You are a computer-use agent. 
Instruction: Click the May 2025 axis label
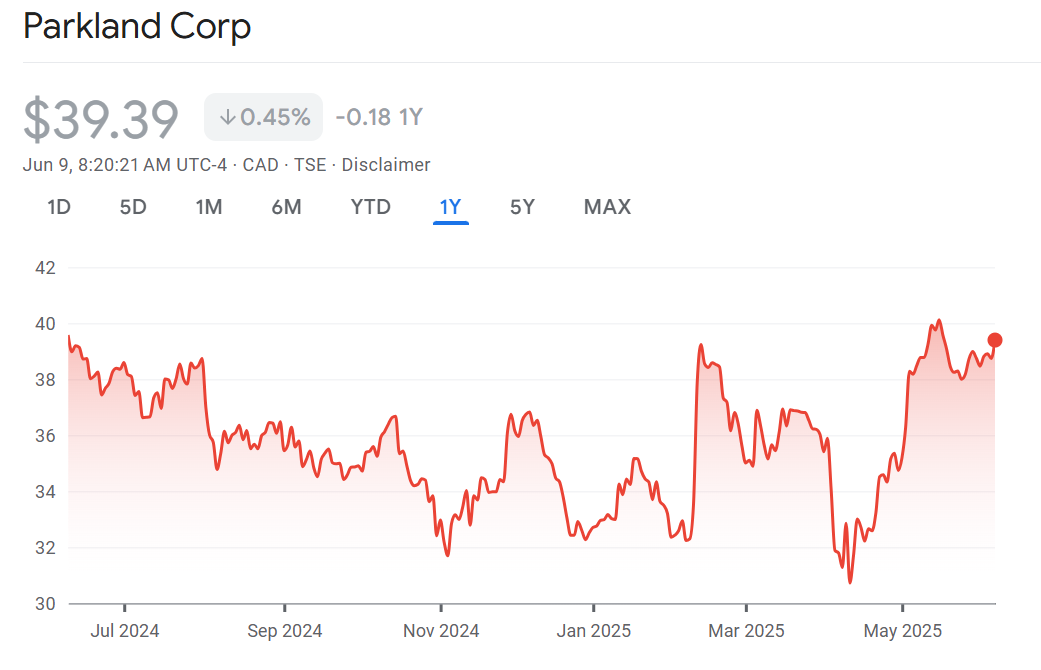click(x=902, y=631)
